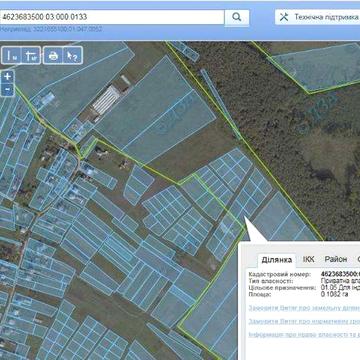
Task: Open link to order land parcel extract
Action: (304, 308)
